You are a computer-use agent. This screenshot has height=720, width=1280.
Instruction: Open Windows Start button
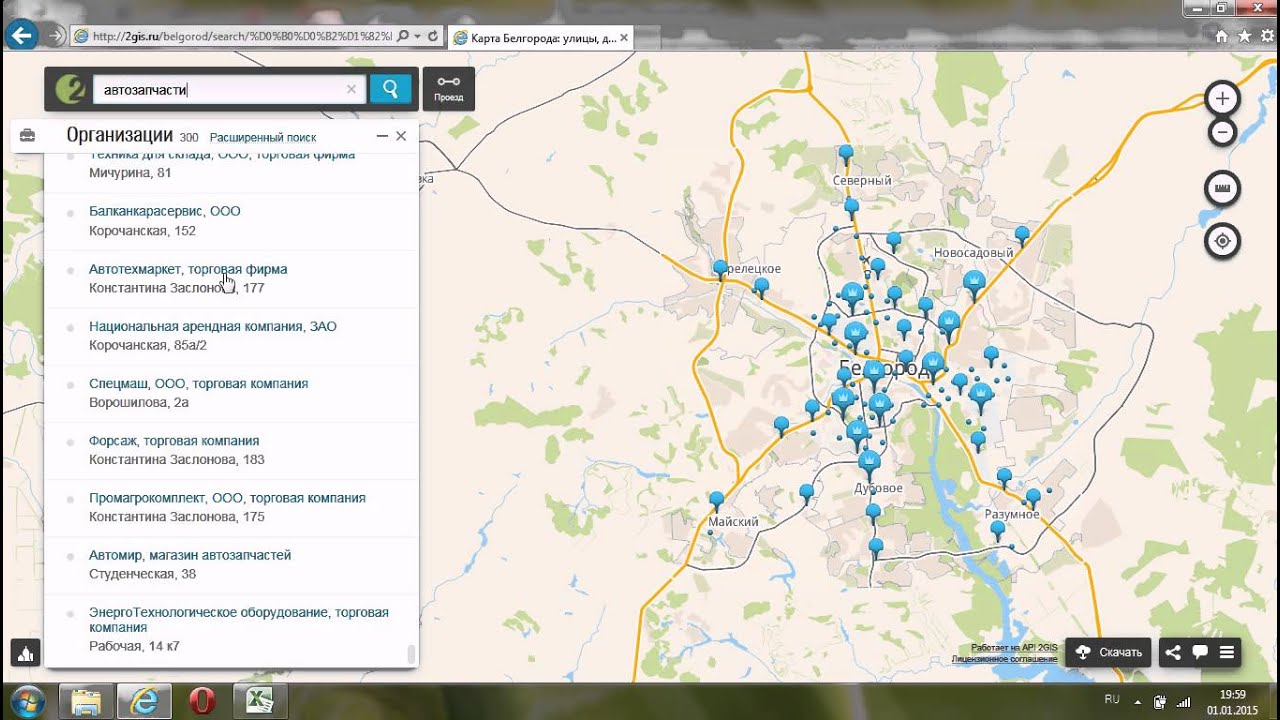click(27, 701)
